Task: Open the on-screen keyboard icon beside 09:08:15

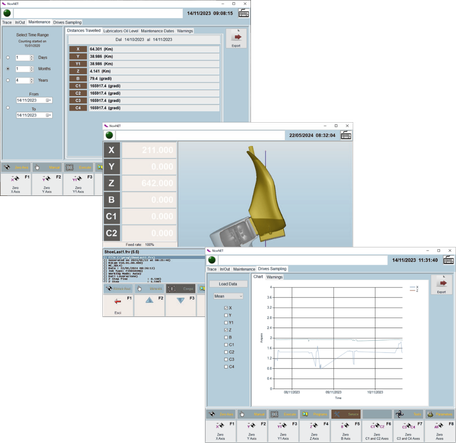Action: [244, 13]
